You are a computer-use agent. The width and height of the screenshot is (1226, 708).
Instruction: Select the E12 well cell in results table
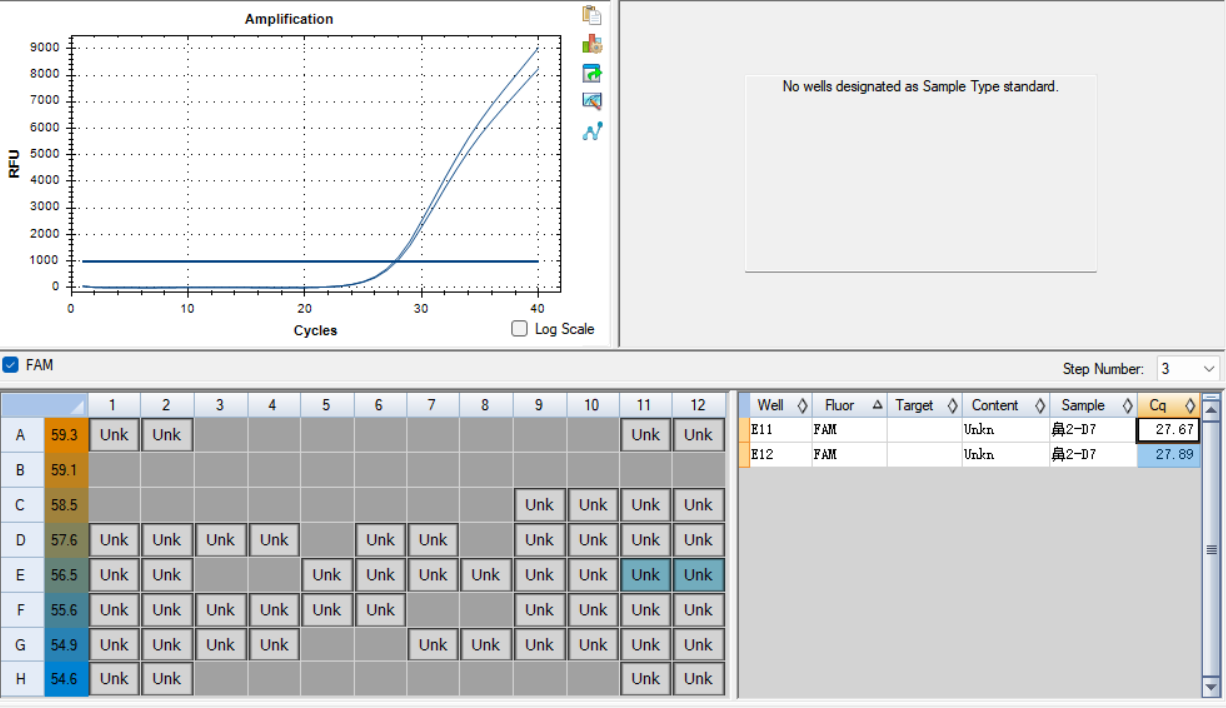pyautogui.click(x=780, y=454)
